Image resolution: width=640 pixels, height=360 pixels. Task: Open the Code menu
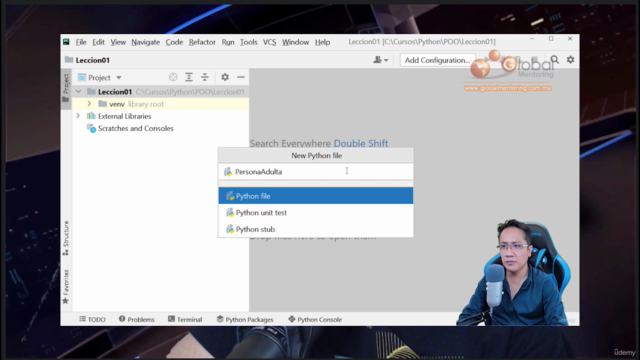coord(174,42)
